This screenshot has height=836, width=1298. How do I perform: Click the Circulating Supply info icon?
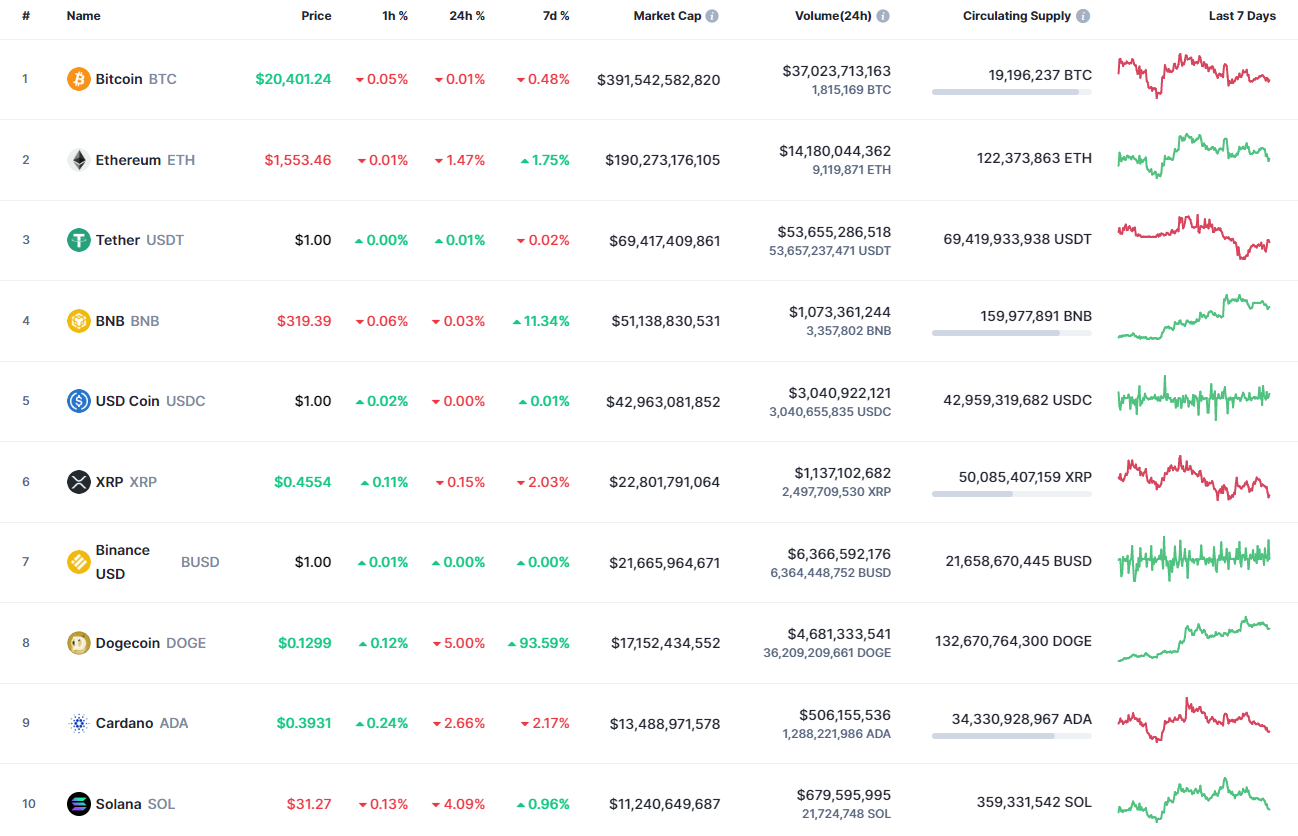point(1084,15)
